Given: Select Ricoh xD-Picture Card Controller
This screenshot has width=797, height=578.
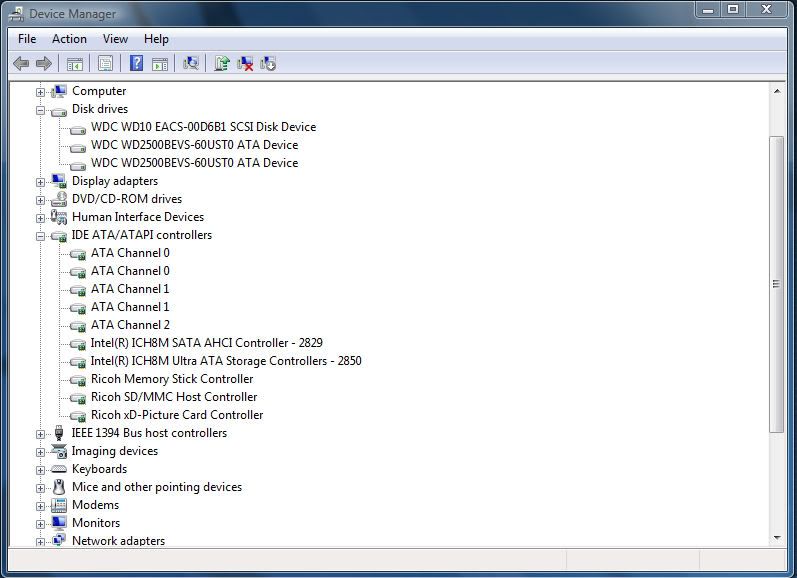Looking at the screenshot, I should click(x=177, y=415).
